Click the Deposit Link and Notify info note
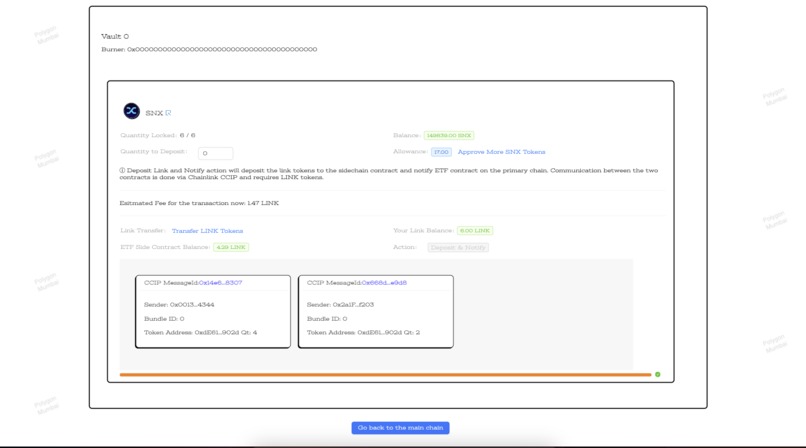Viewport: 806px width, 448px height. 389,174
